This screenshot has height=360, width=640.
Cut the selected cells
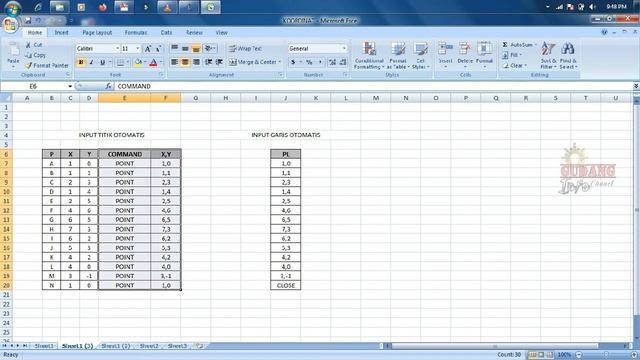click(x=34, y=45)
